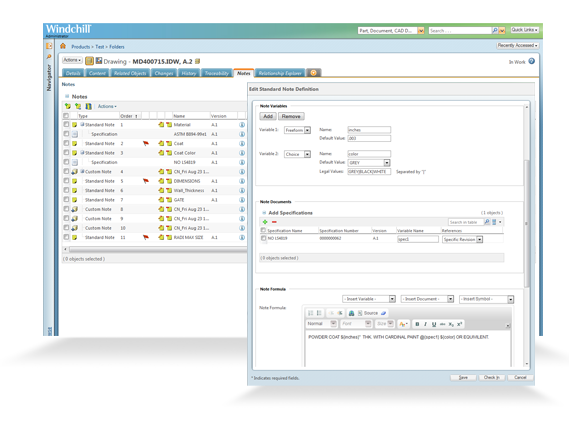Click red minus remove specification icon

(274, 222)
